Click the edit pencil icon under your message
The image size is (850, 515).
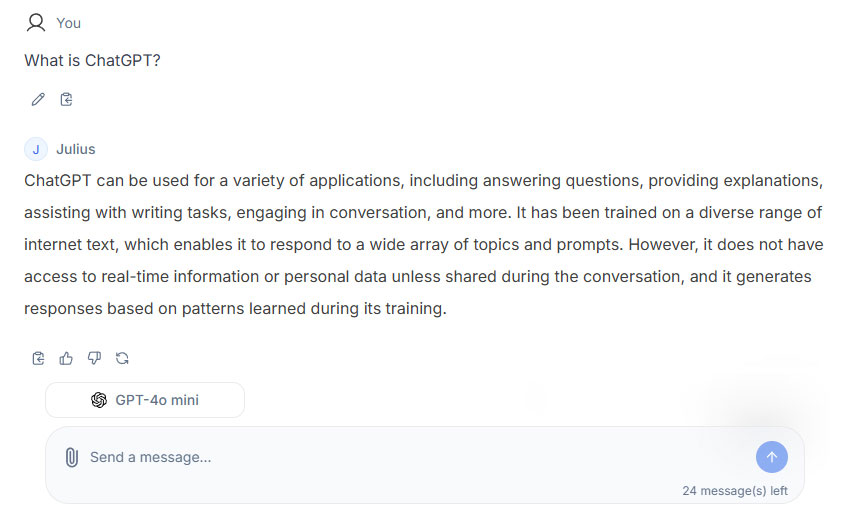point(38,99)
